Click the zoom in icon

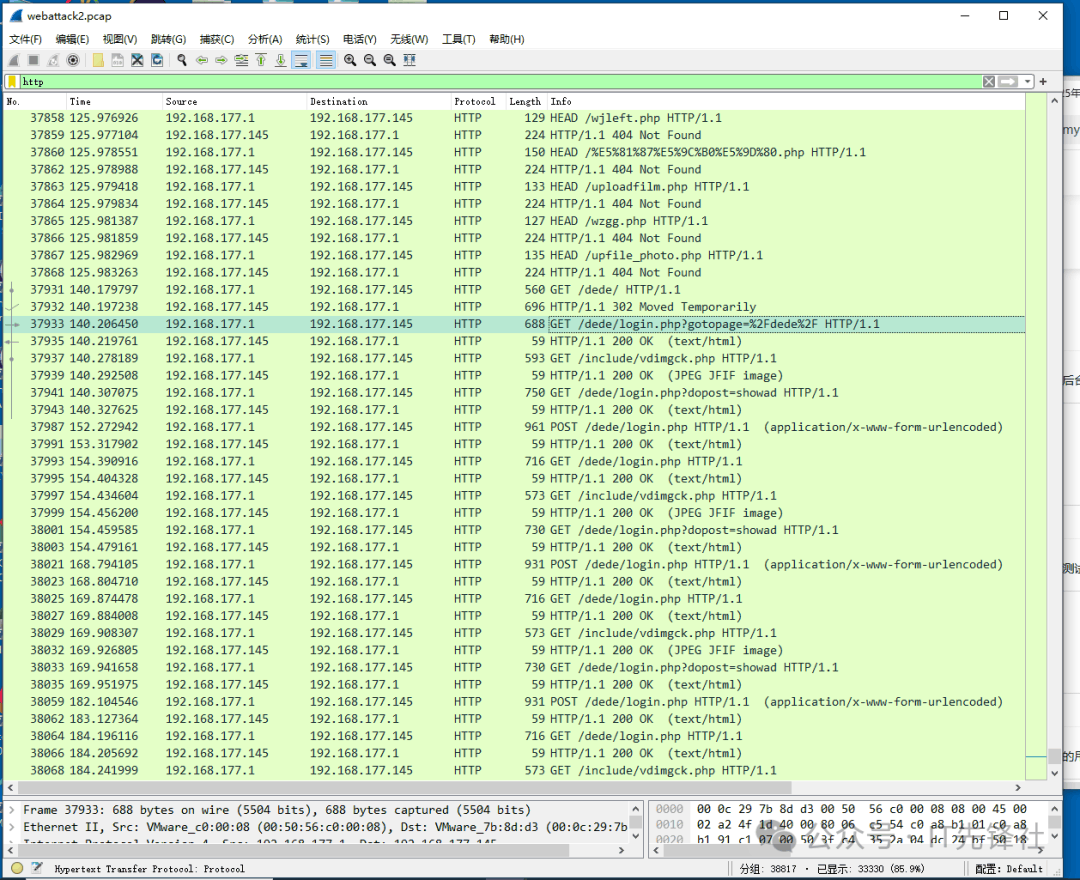coord(350,60)
